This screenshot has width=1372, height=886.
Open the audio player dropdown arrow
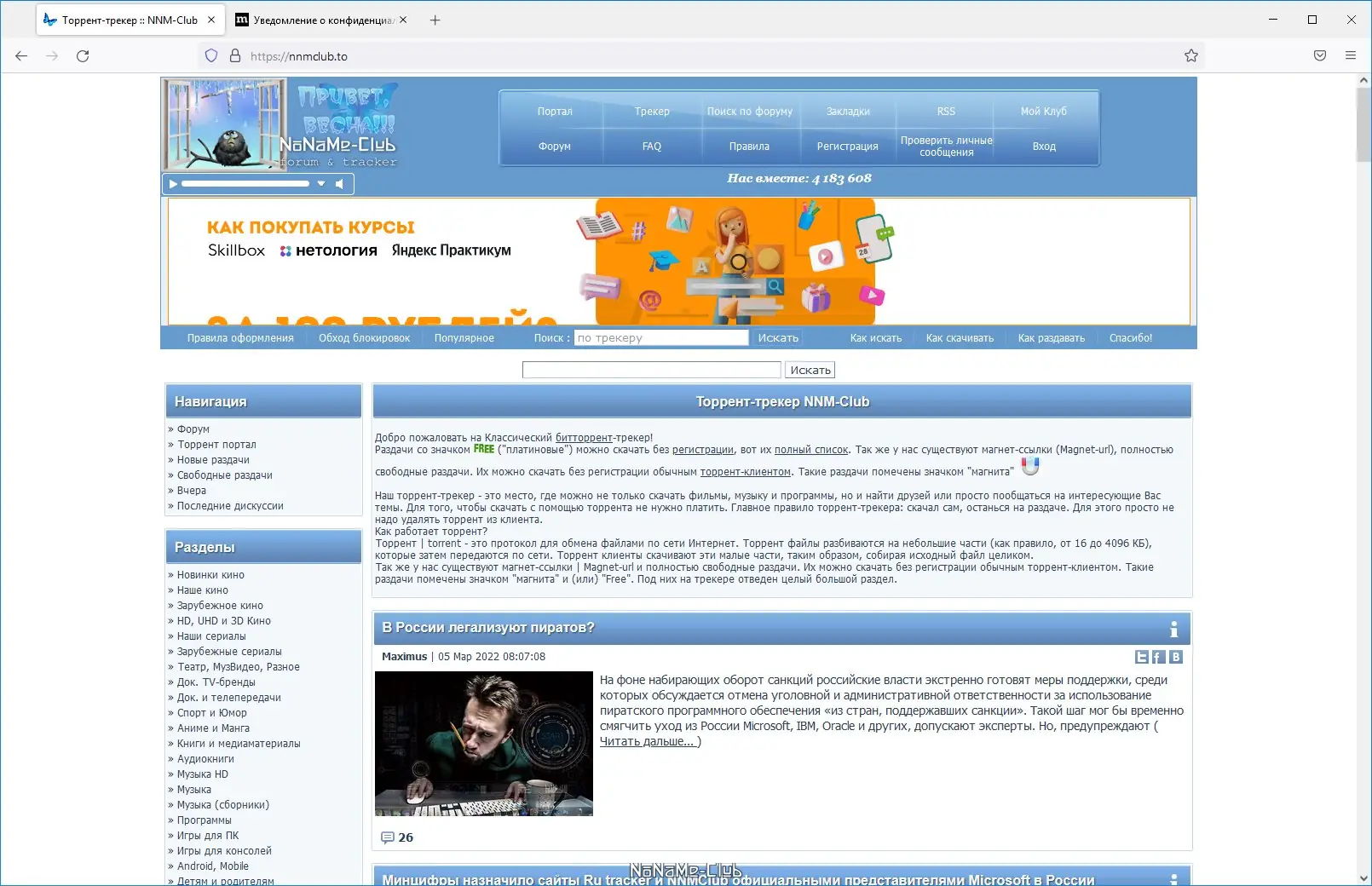pyautogui.click(x=321, y=184)
